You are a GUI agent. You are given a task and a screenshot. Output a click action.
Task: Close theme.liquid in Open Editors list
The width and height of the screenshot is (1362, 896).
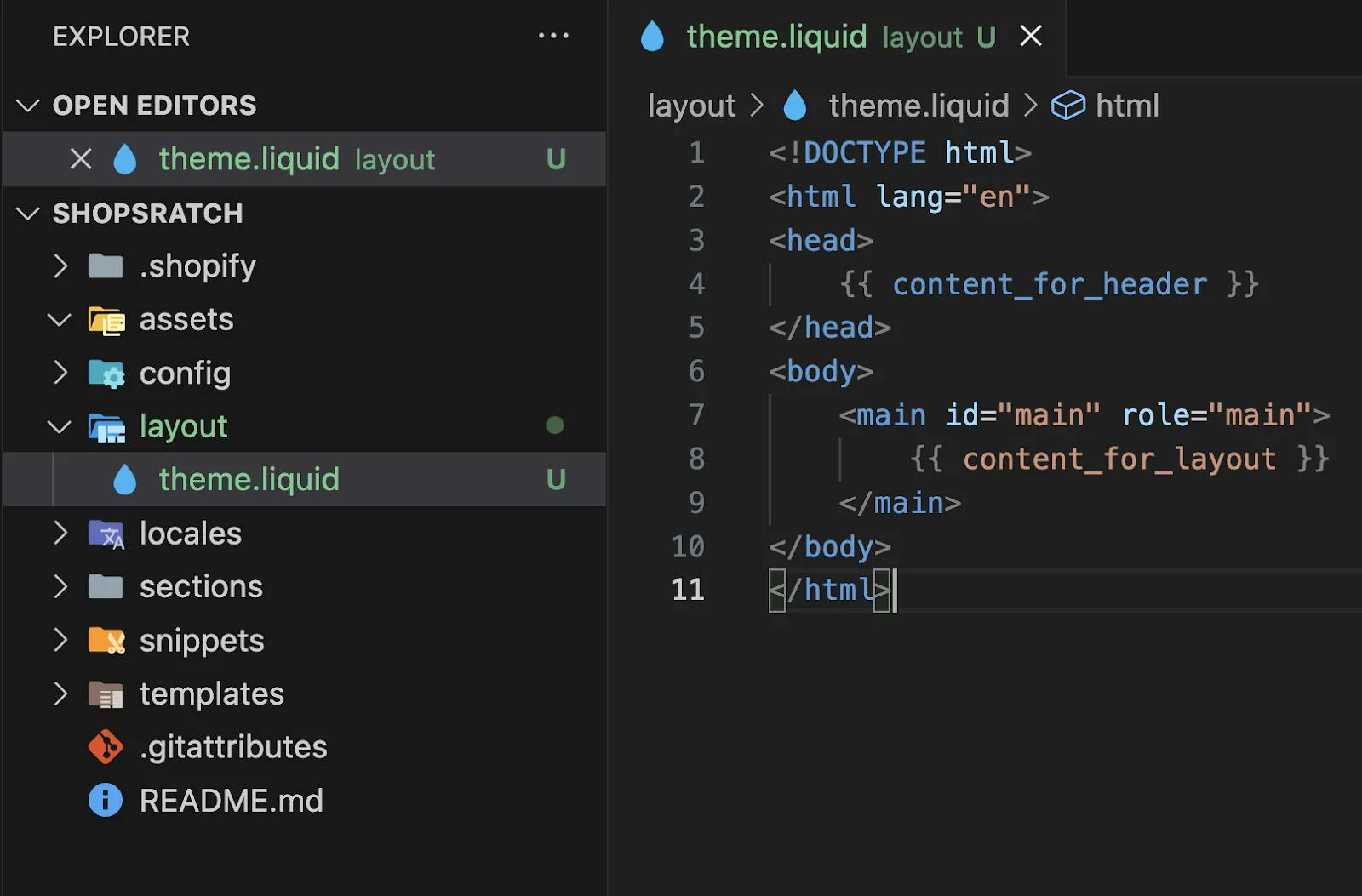coord(81,159)
